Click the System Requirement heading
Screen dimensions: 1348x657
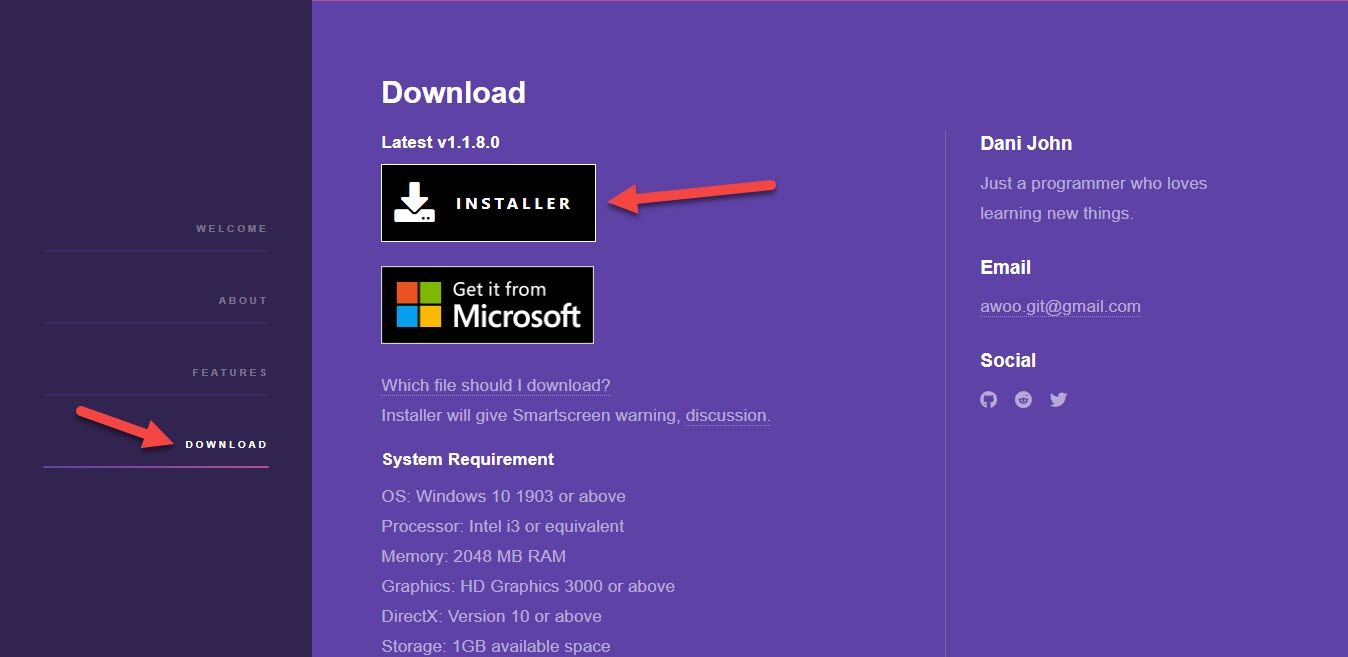point(467,460)
